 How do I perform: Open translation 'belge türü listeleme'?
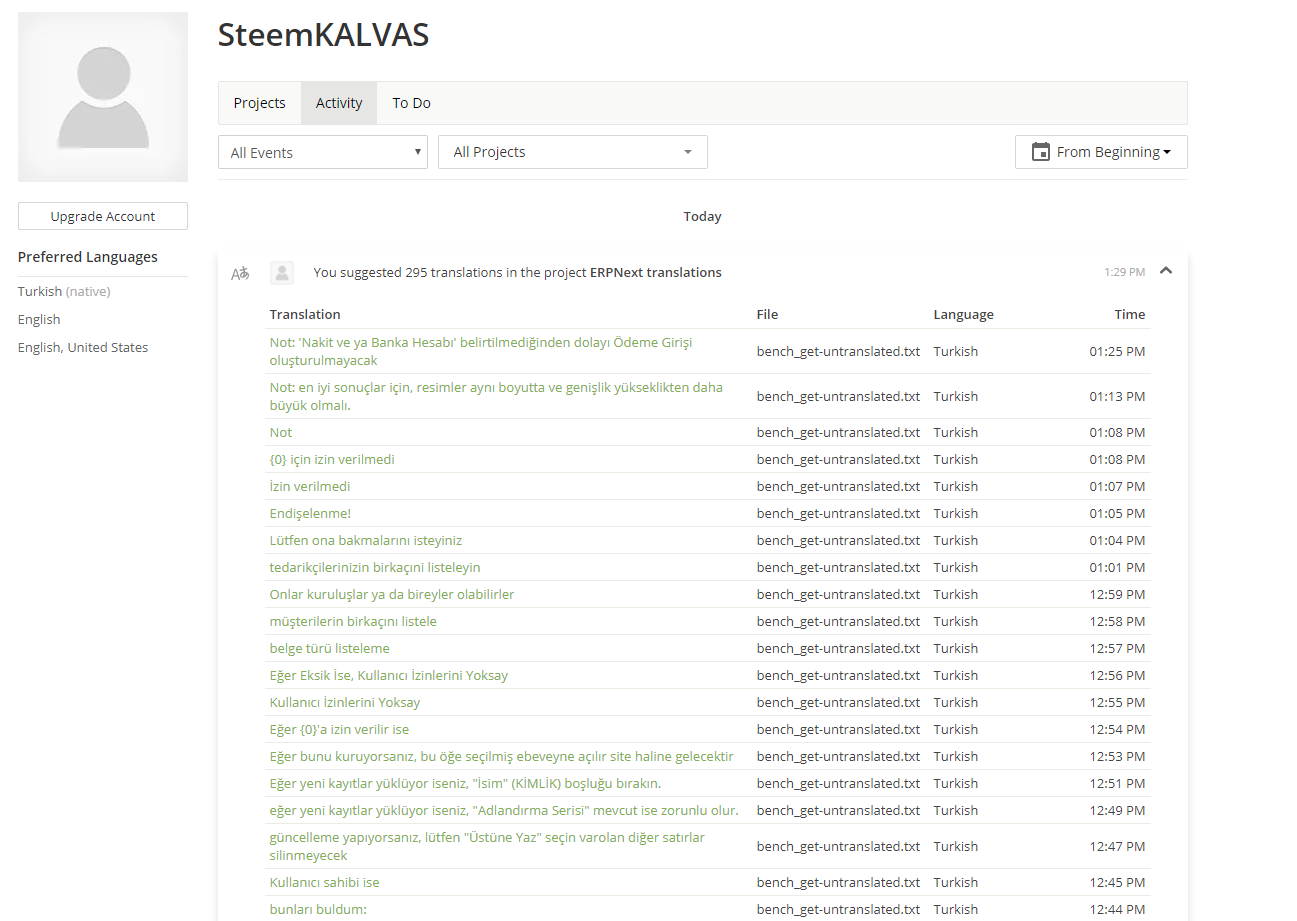330,648
